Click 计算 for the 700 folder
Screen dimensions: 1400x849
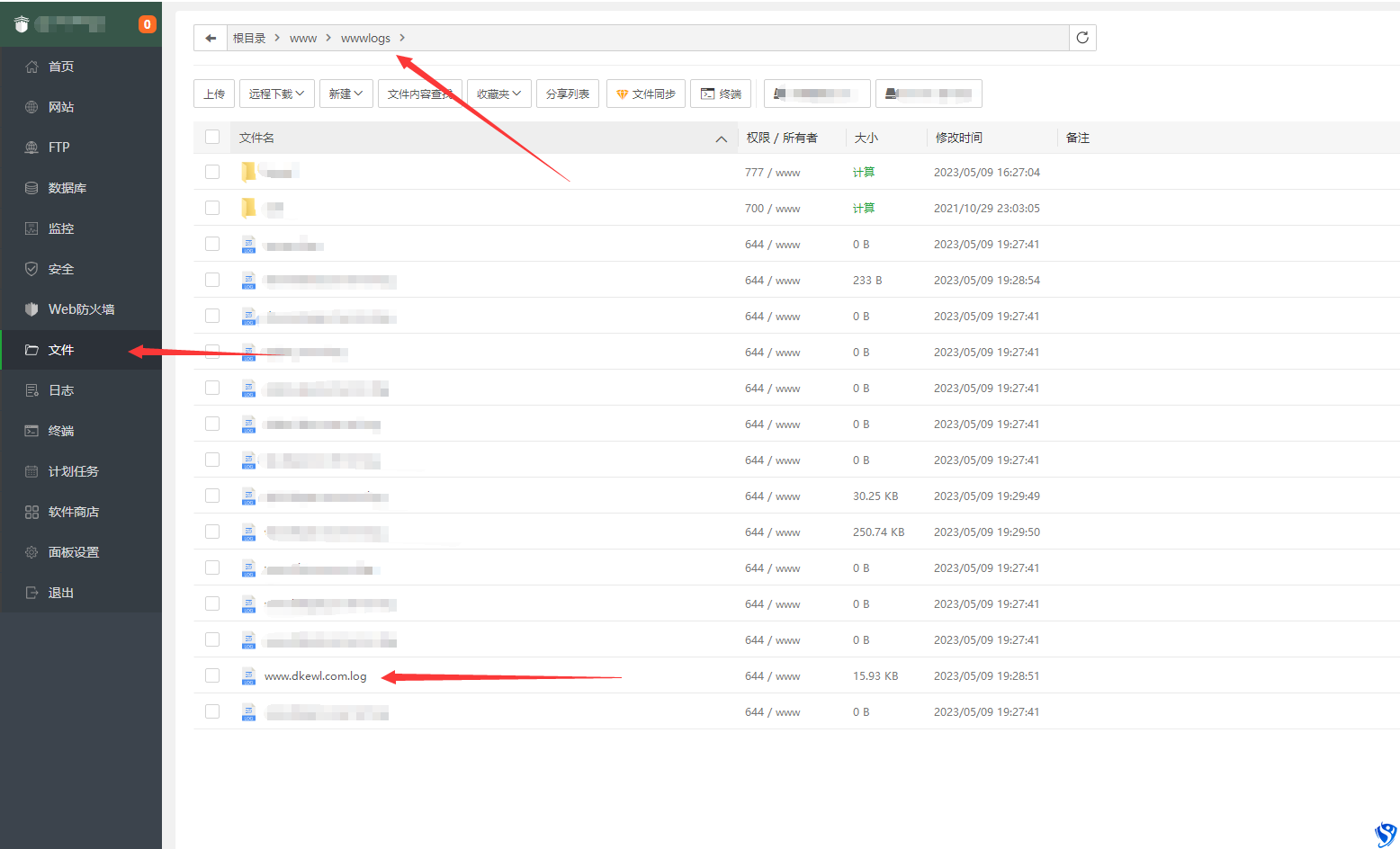point(863,208)
